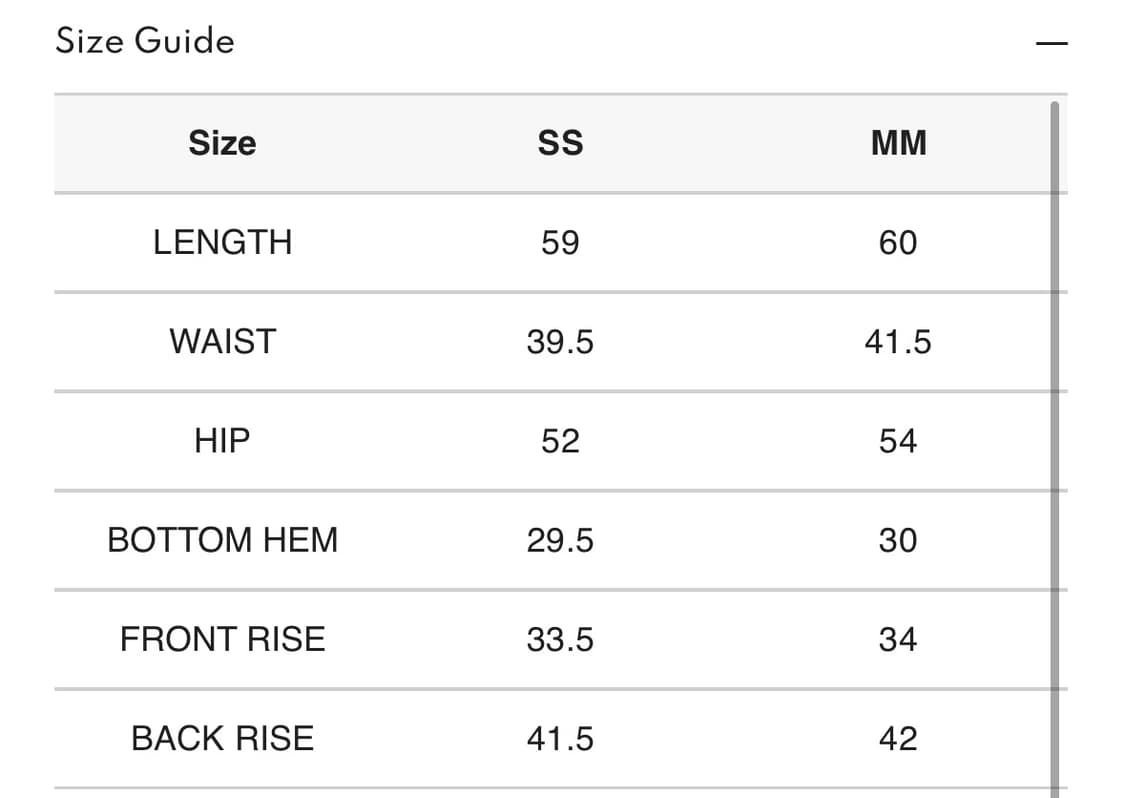Click the HIP row label
This screenshot has width=1125, height=798.
click(222, 441)
